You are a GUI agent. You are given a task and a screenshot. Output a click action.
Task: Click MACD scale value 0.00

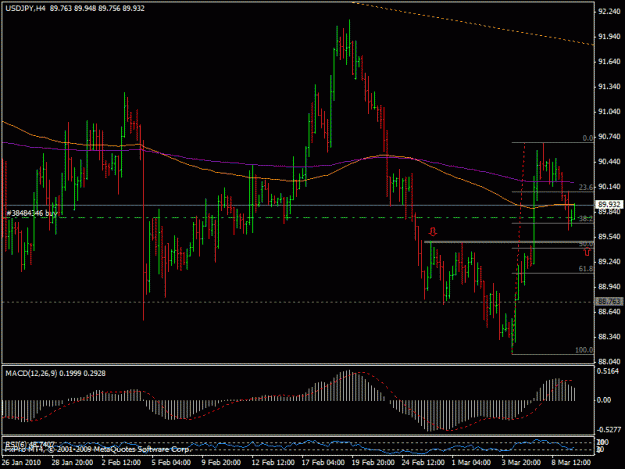[604, 400]
